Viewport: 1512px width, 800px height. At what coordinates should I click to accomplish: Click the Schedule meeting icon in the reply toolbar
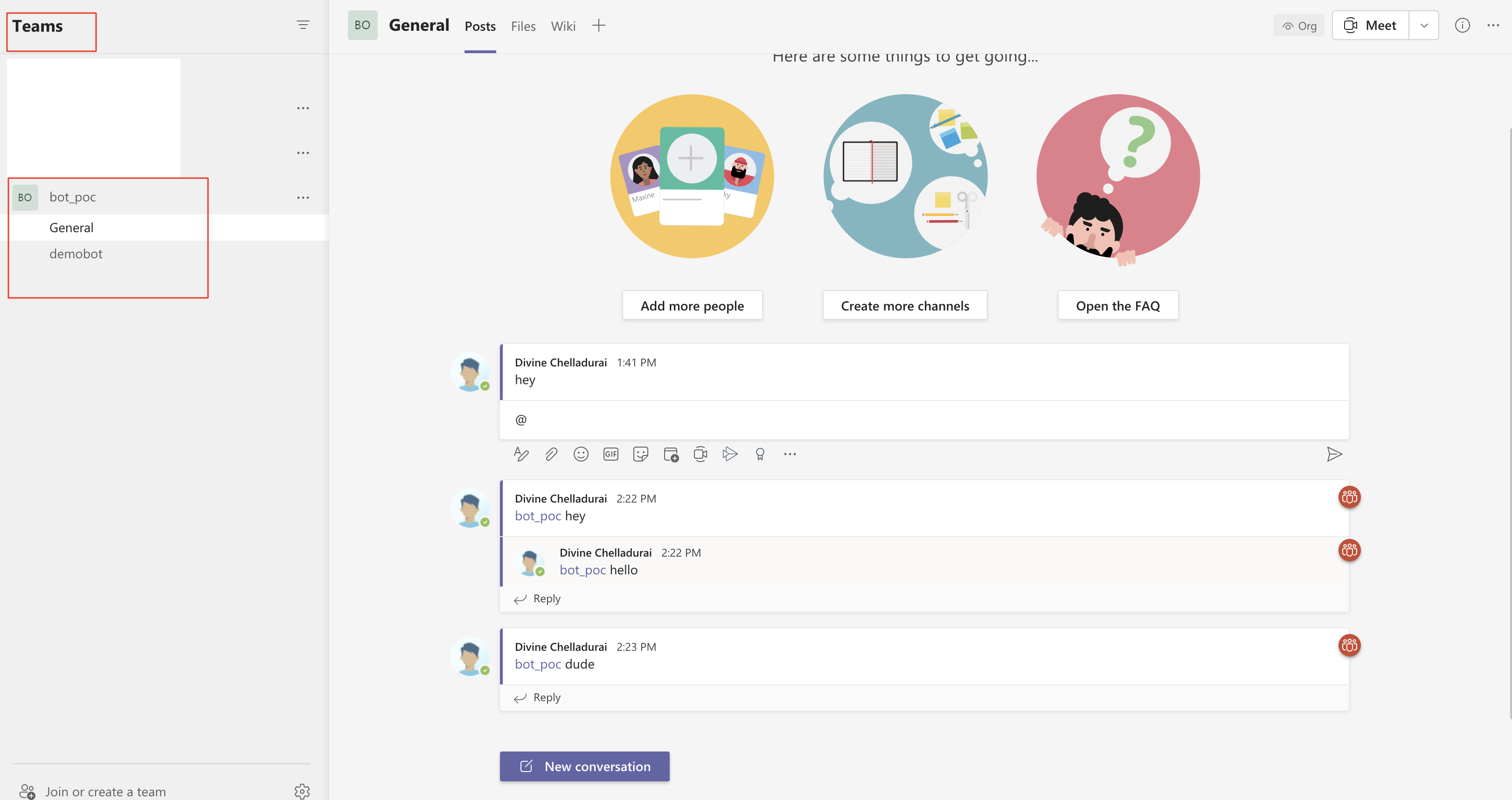[670, 454]
